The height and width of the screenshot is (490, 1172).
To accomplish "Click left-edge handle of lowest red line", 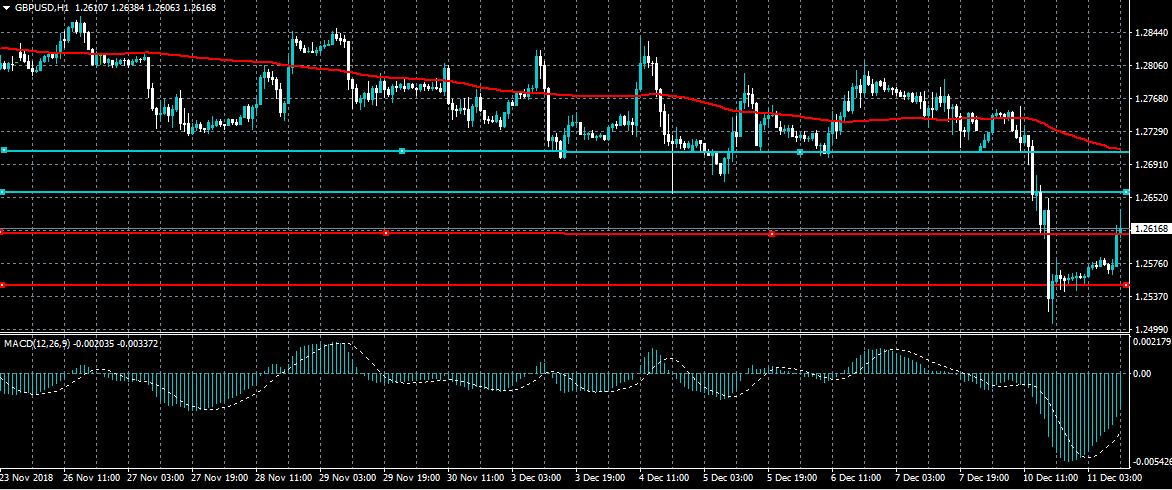I will pyautogui.click(x=3, y=285).
